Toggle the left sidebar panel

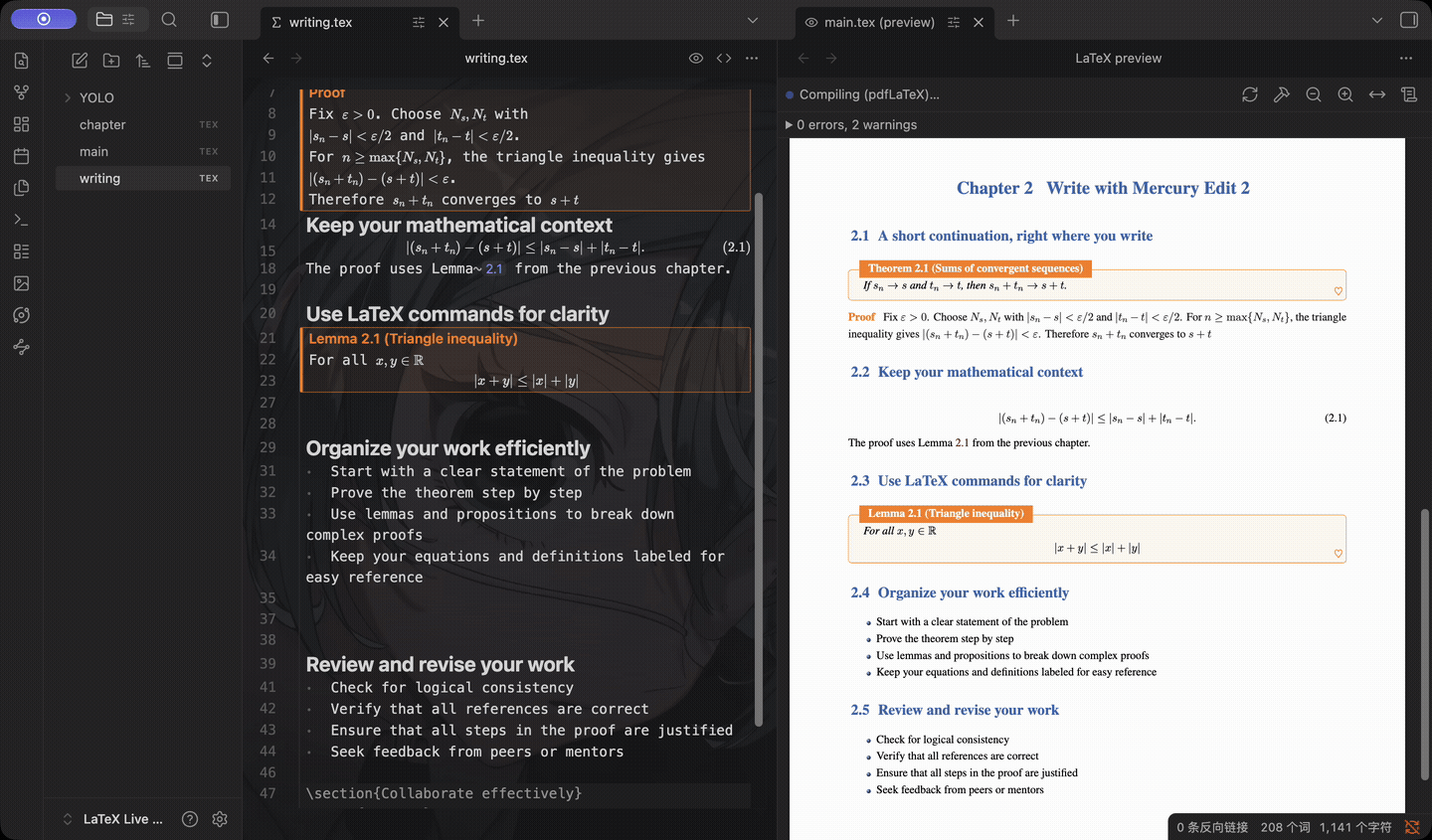tap(220, 19)
